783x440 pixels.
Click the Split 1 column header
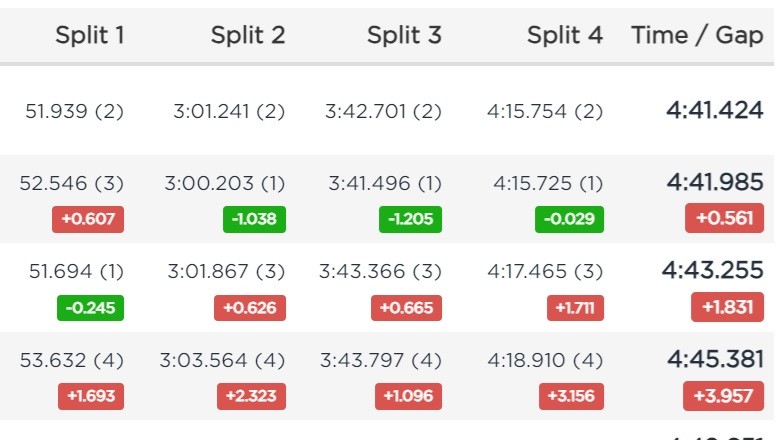pos(90,35)
